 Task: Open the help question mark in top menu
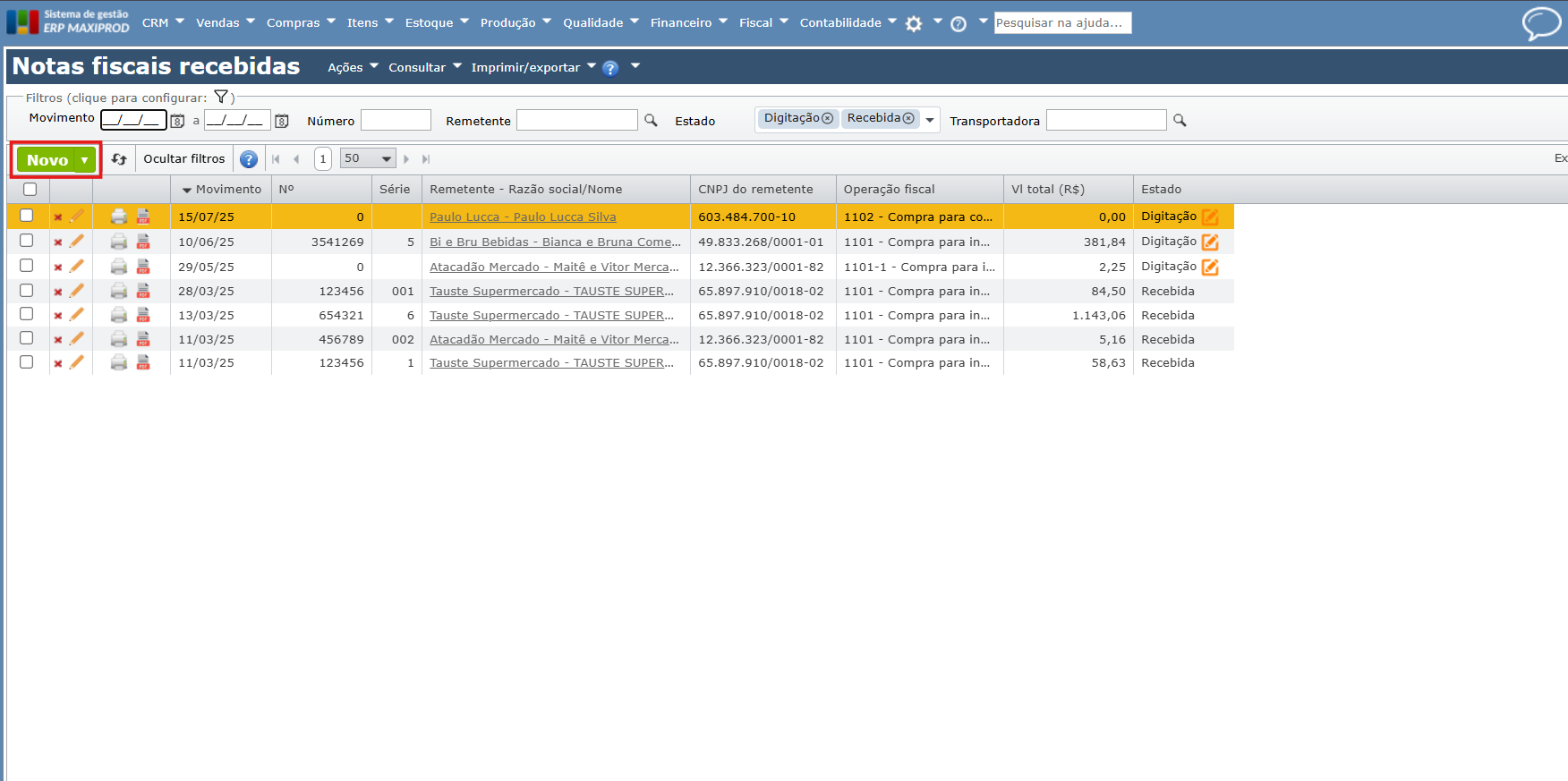pos(959,24)
